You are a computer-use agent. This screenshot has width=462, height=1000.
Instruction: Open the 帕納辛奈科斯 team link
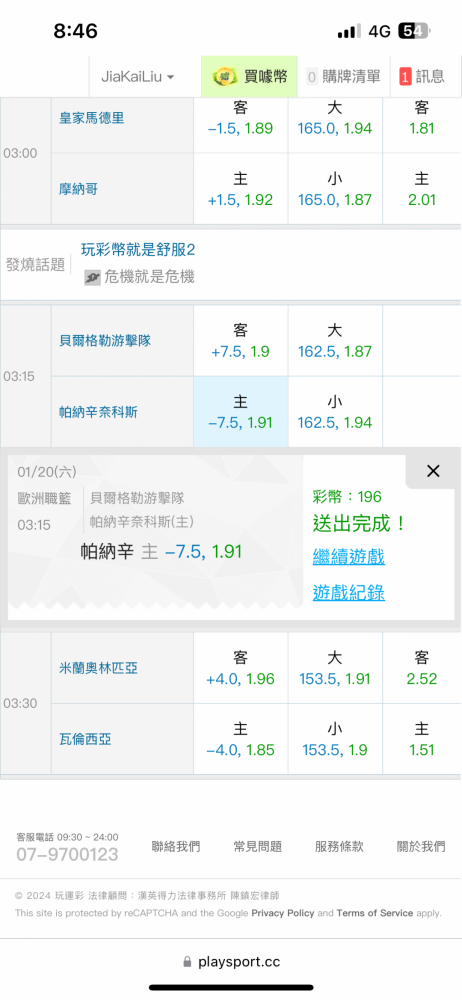98,412
